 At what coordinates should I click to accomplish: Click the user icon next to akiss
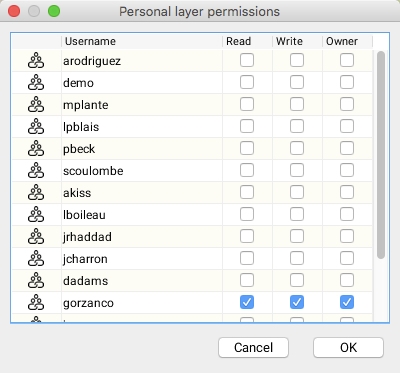tap(36, 193)
